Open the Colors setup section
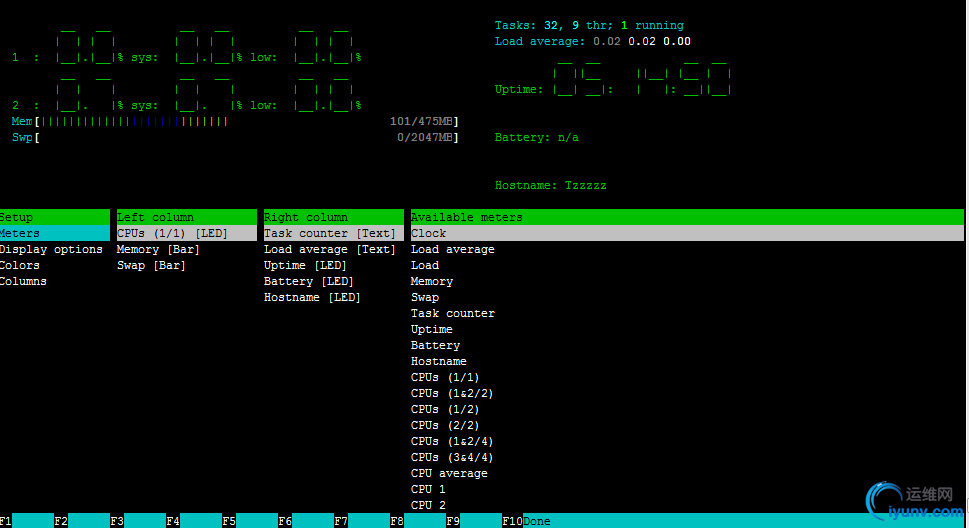Screen dimensions: 969x528 (20, 265)
